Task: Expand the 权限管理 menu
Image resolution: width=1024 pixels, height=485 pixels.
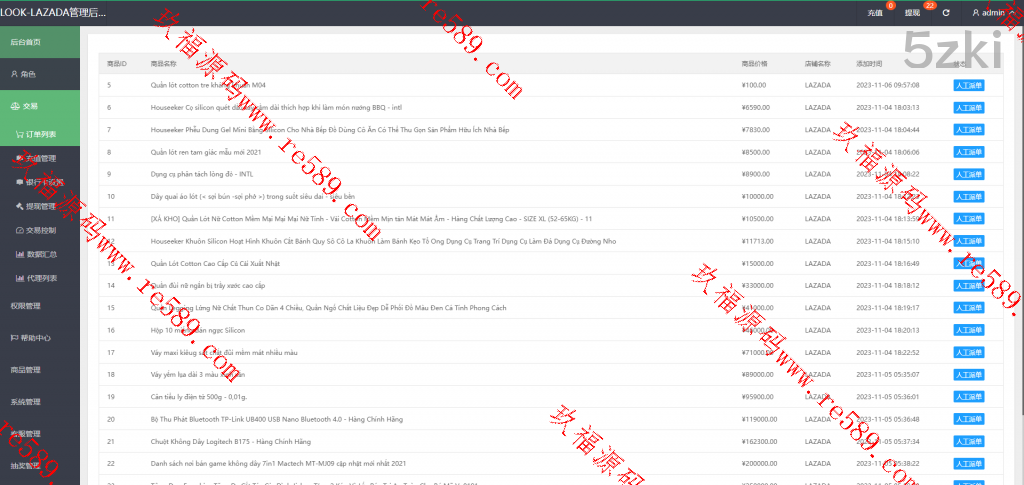Action: pyautogui.click(x=26, y=306)
